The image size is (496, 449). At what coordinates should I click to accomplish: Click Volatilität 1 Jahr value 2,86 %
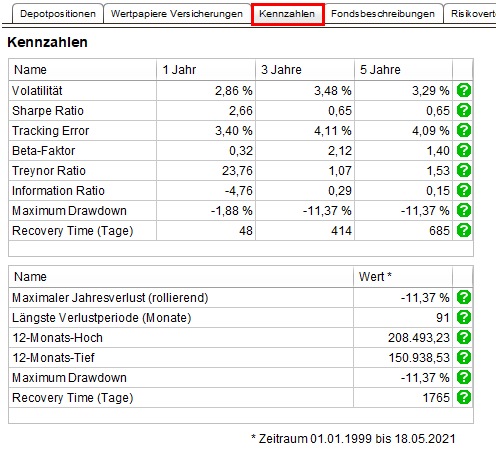pos(233,91)
